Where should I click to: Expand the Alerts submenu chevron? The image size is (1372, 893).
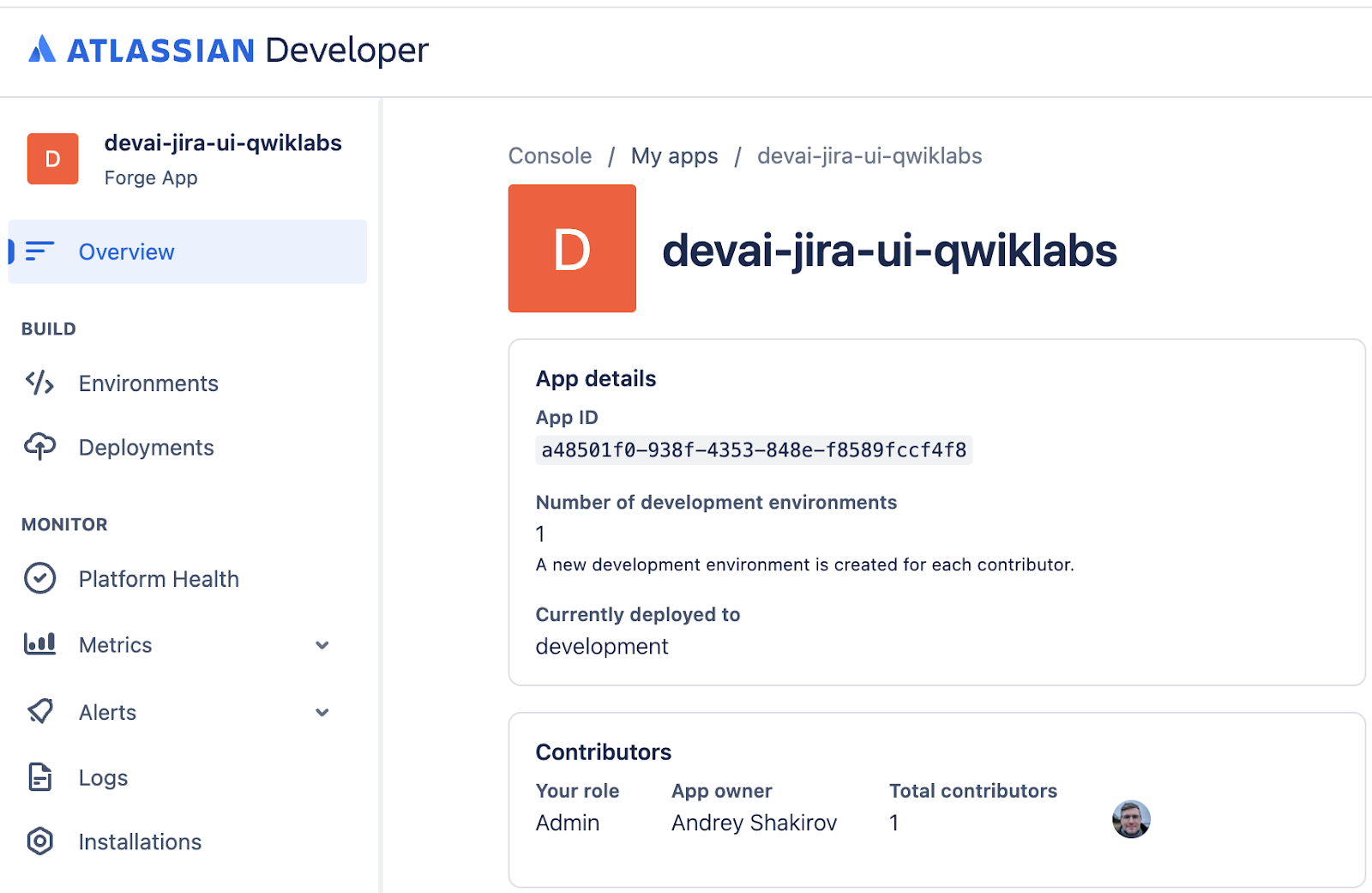(322, 713)
